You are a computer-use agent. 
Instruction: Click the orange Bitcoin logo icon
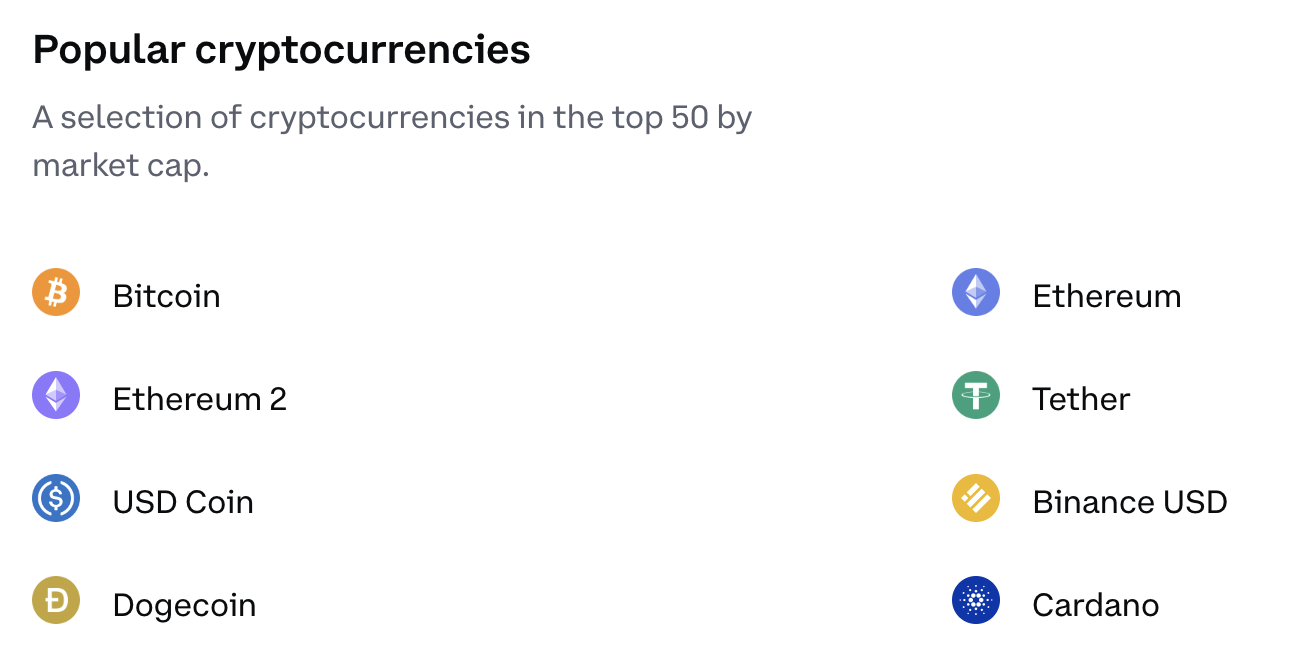click(x=56, y=293)
